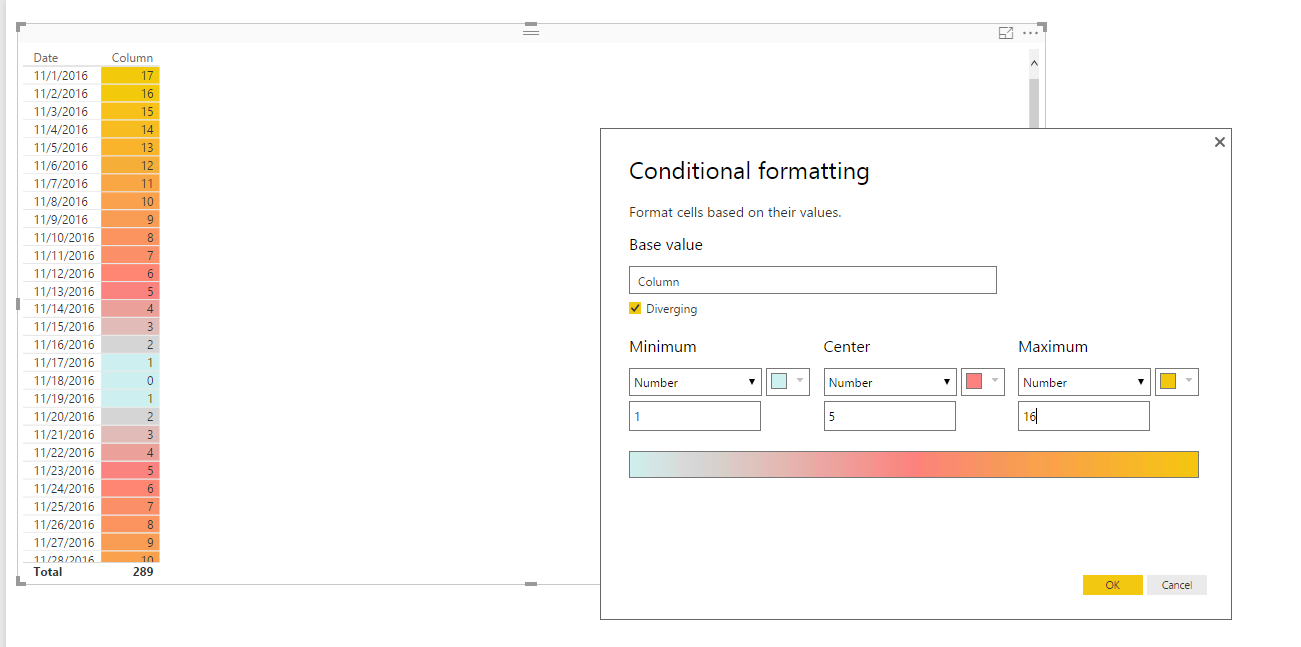Click the Maximum value field containing 16
The height and width of the screenshot is (647, 1301).
click(x=1084, y=416)
